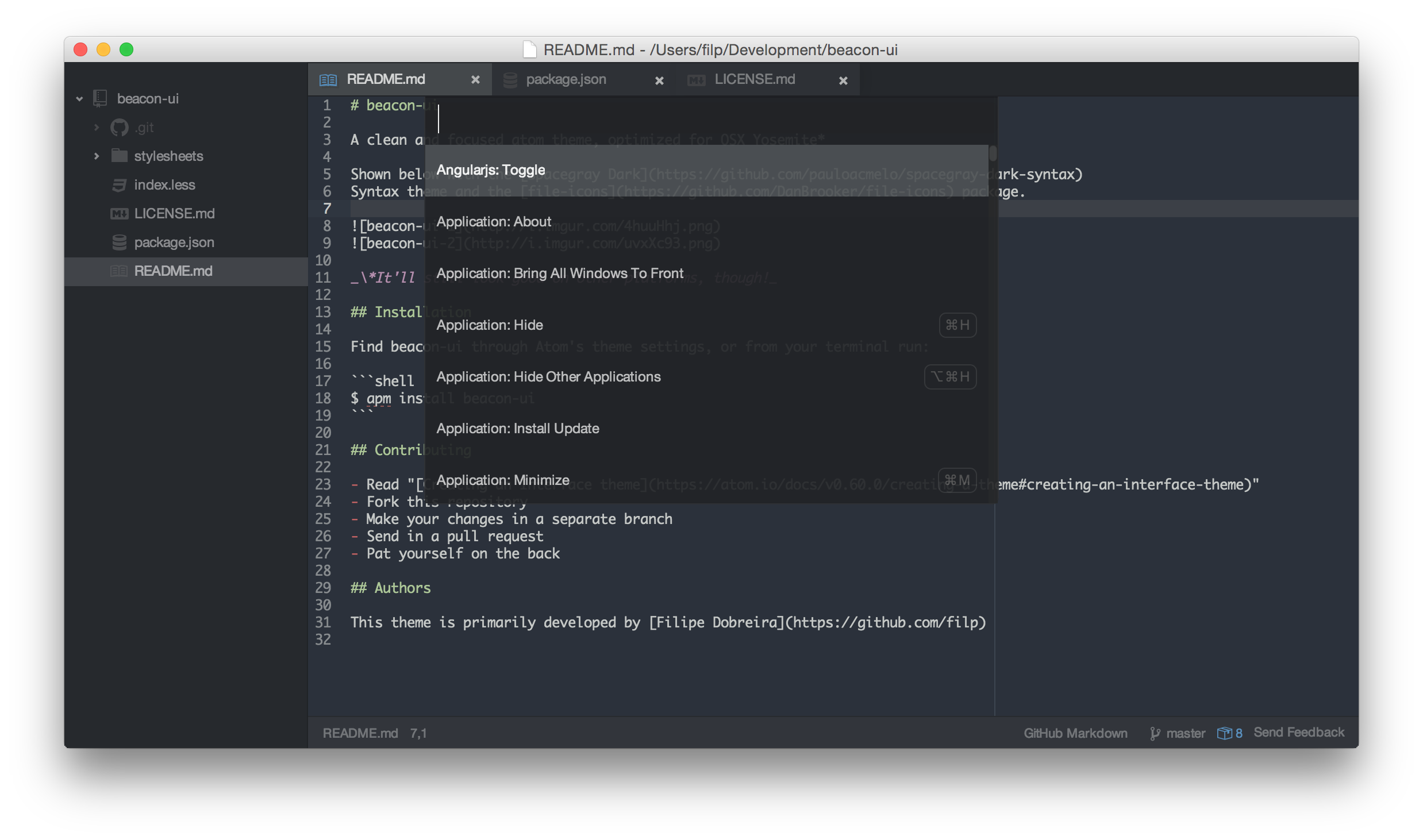
Task: Click the master branch label
Action: [x=1186, y=733]
